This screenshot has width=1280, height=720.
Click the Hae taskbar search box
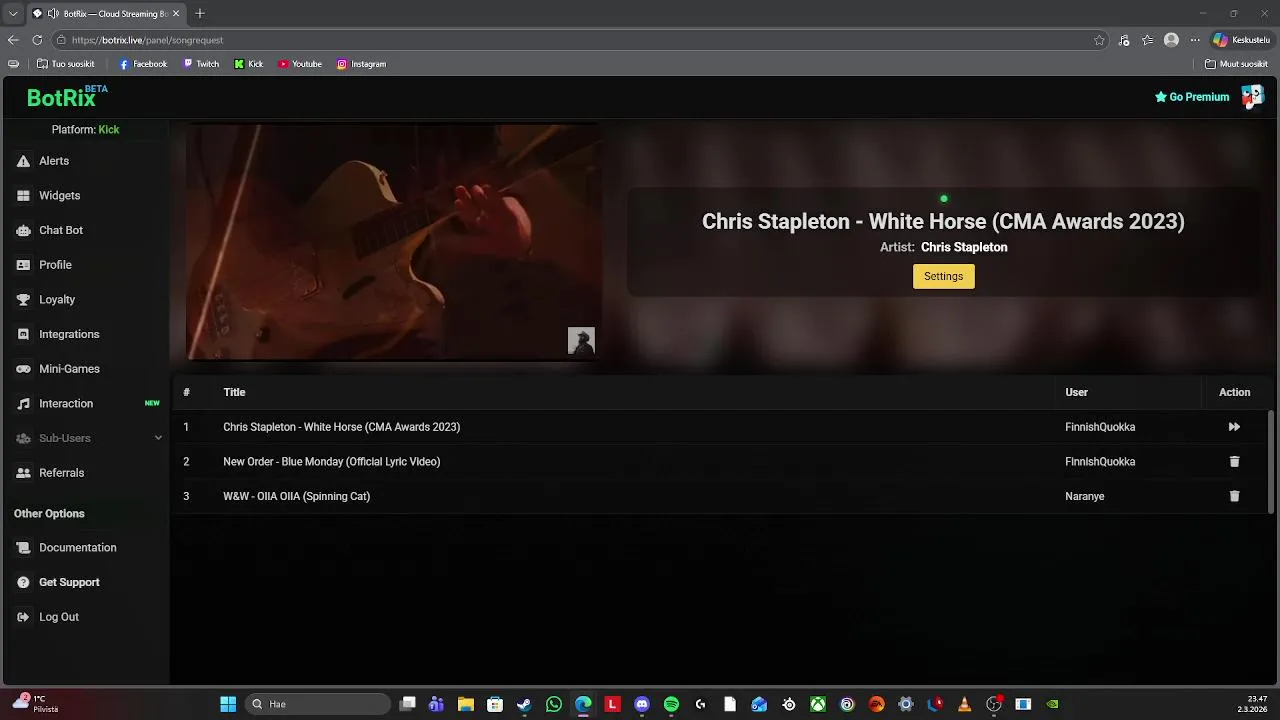click(318, 704)
